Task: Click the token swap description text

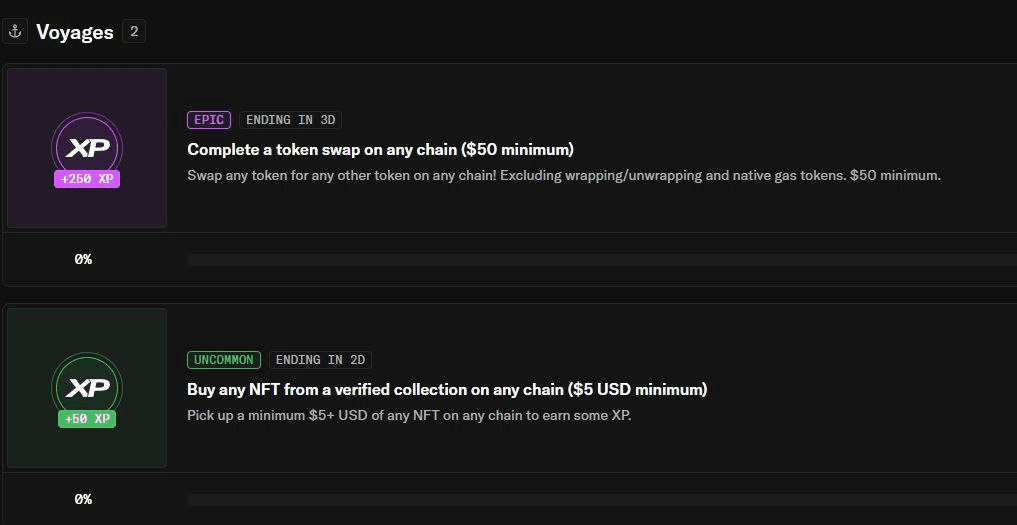Action: 564,175
